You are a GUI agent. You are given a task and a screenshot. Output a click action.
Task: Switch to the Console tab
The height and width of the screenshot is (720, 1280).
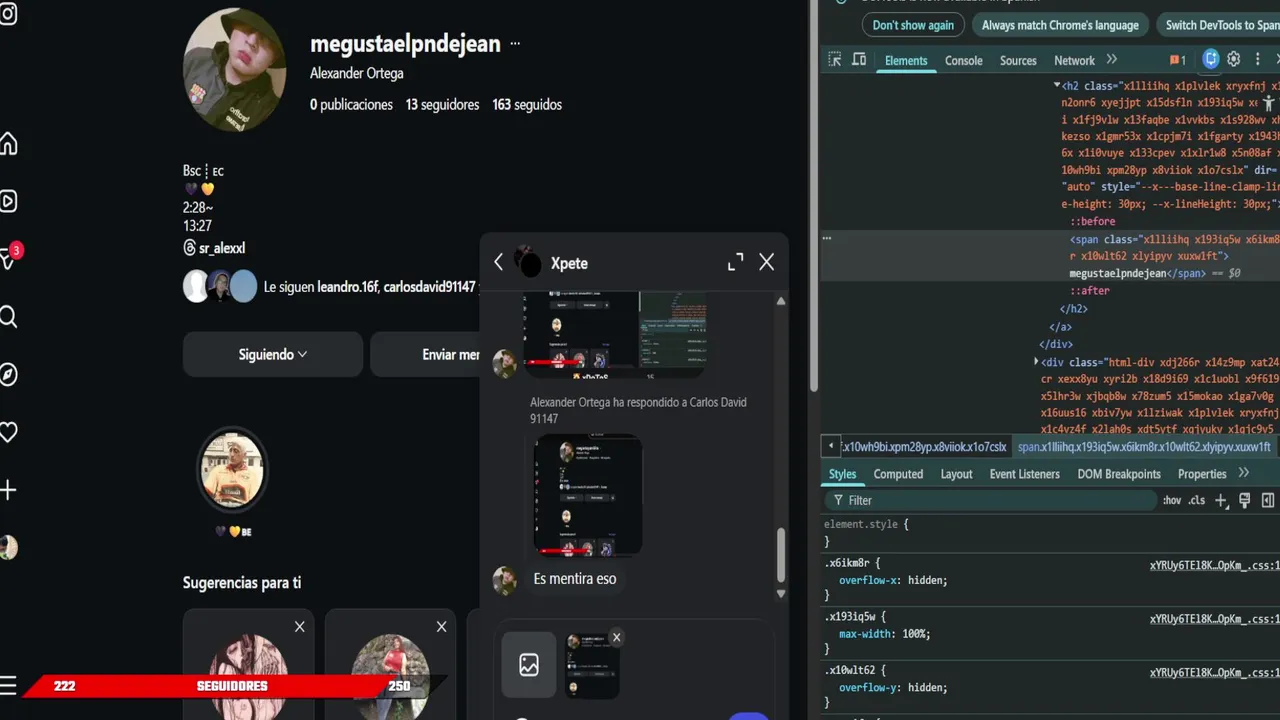964,60
